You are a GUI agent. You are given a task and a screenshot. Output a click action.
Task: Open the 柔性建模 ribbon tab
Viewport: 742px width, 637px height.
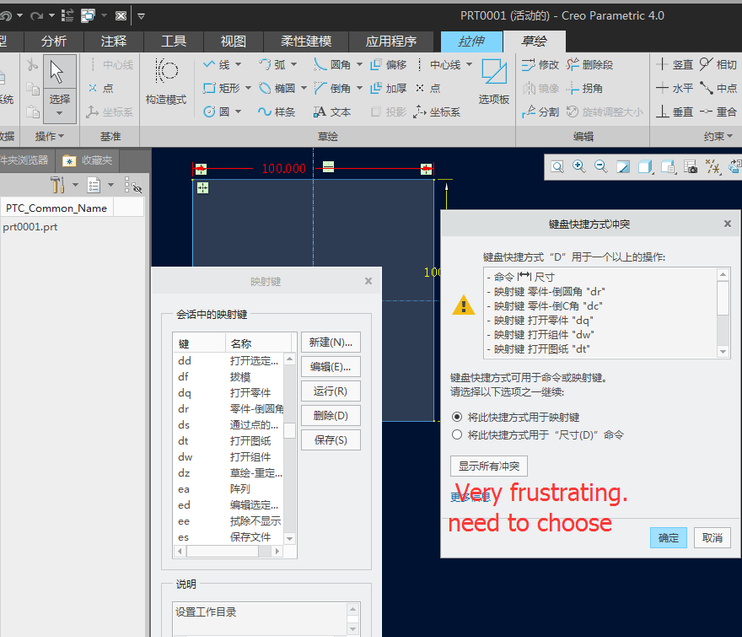click(306, 41)
